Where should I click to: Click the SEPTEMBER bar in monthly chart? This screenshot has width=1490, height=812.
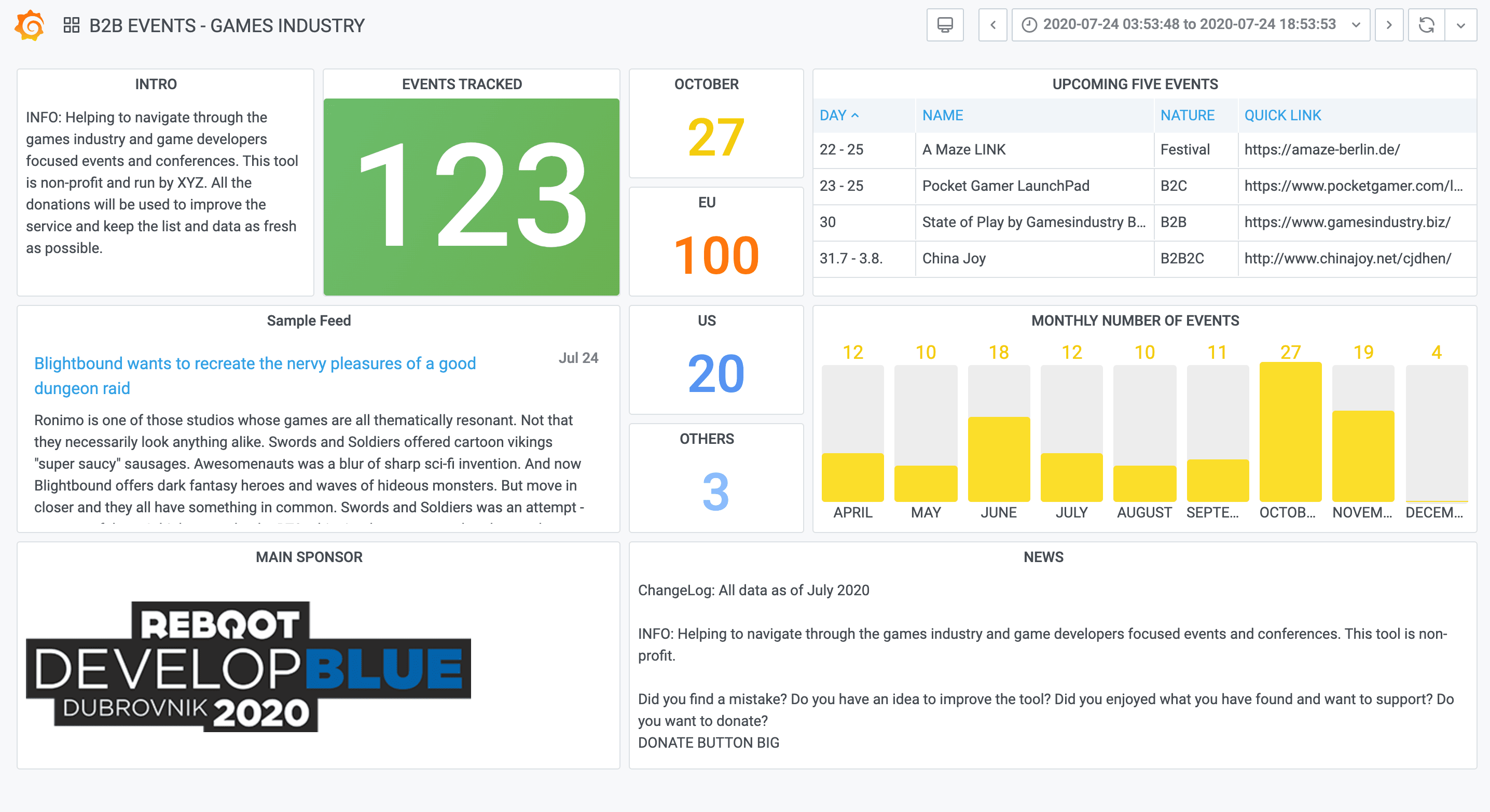pos(1218,480)
